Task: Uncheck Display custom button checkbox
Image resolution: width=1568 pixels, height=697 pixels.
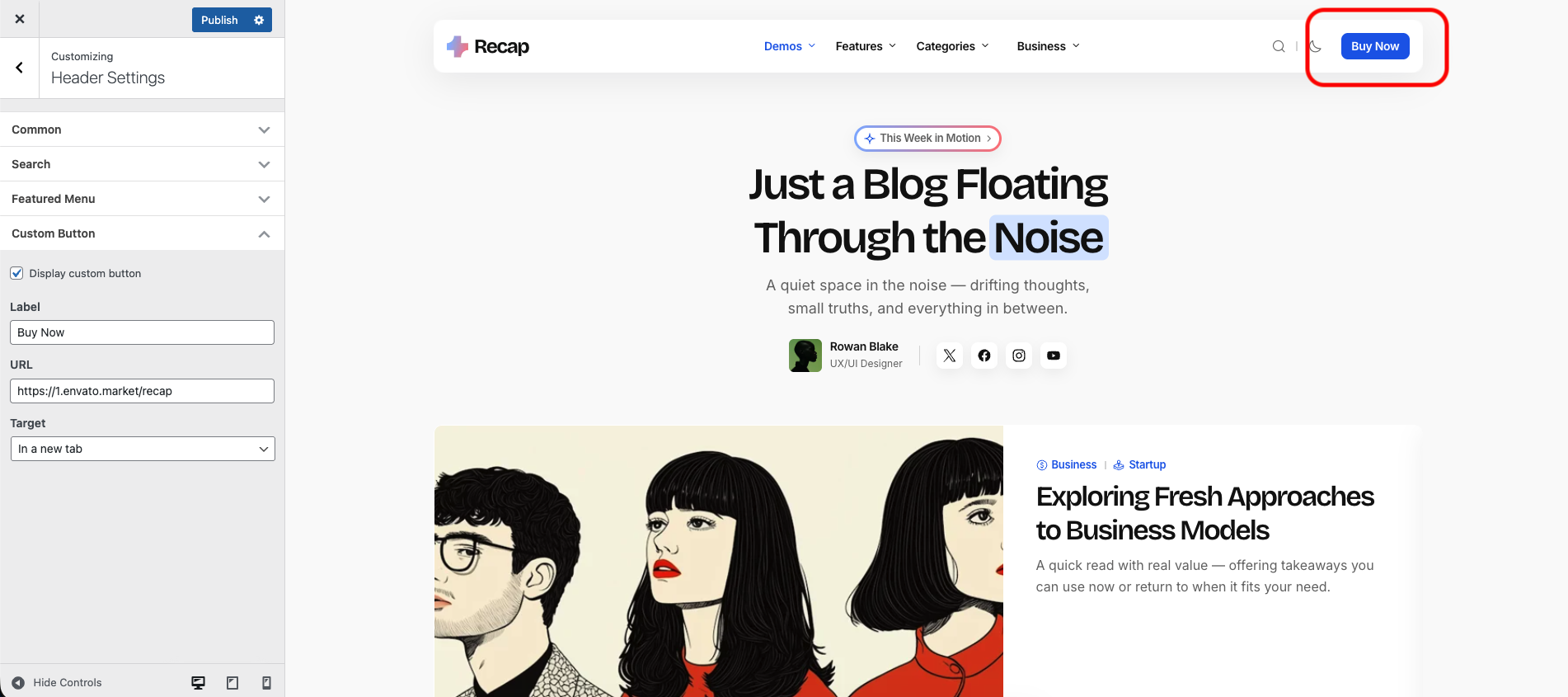Action: [16, 273]
